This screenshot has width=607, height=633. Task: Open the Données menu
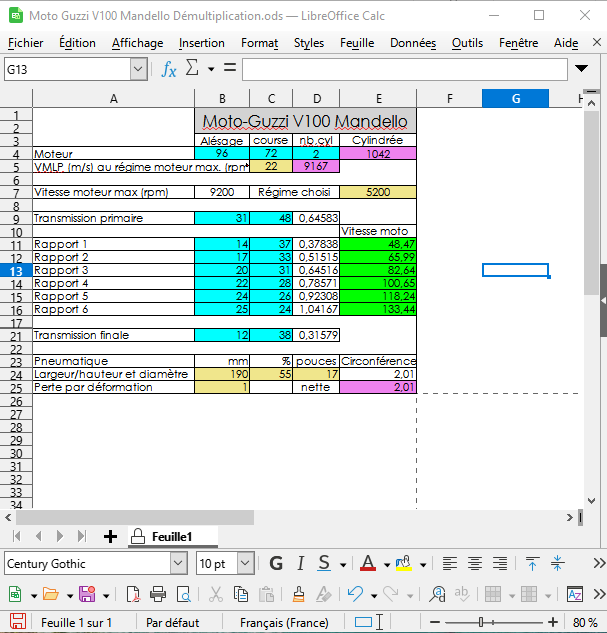[x=413, y=43]
